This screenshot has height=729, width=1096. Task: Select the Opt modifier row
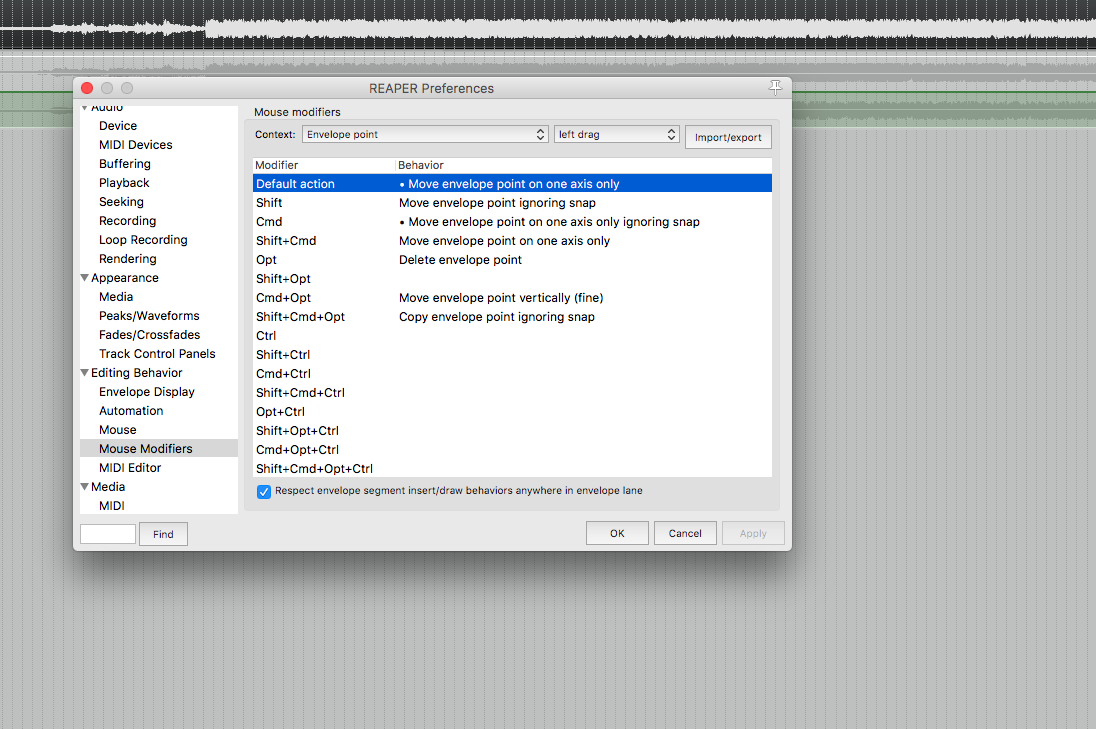(x=512, y=259)
